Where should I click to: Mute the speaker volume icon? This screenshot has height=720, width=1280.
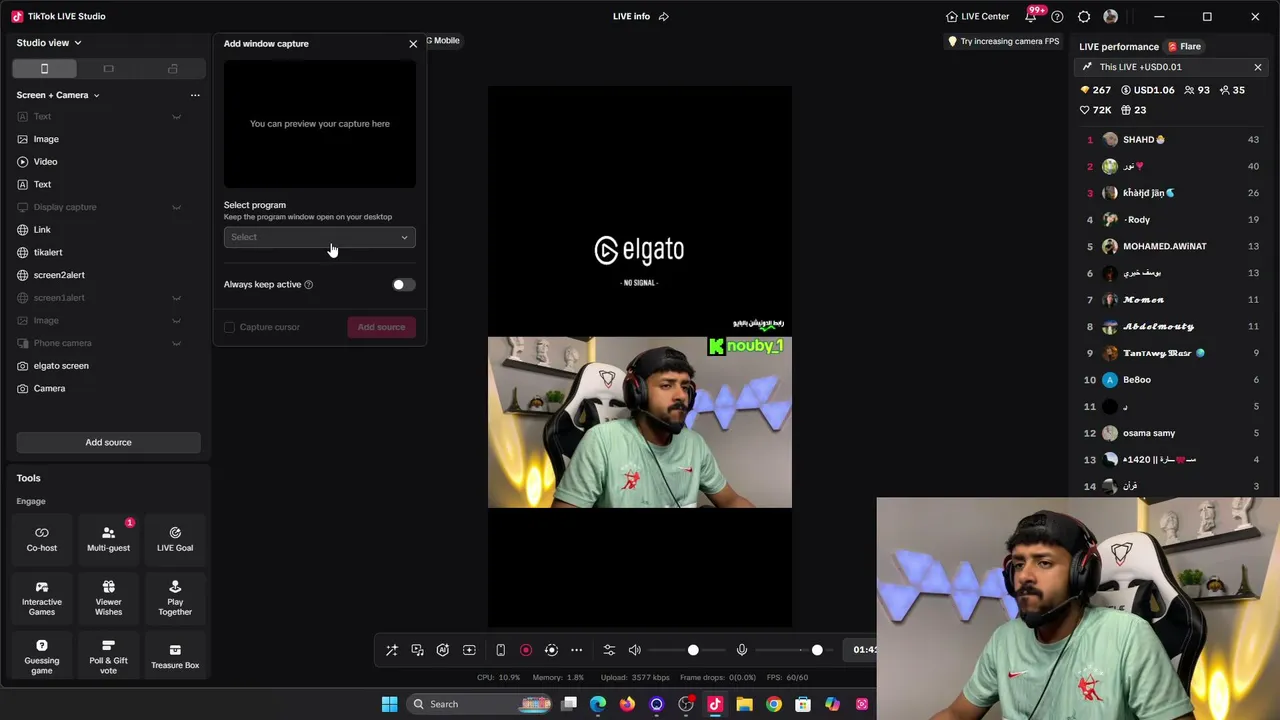point(634,650)
